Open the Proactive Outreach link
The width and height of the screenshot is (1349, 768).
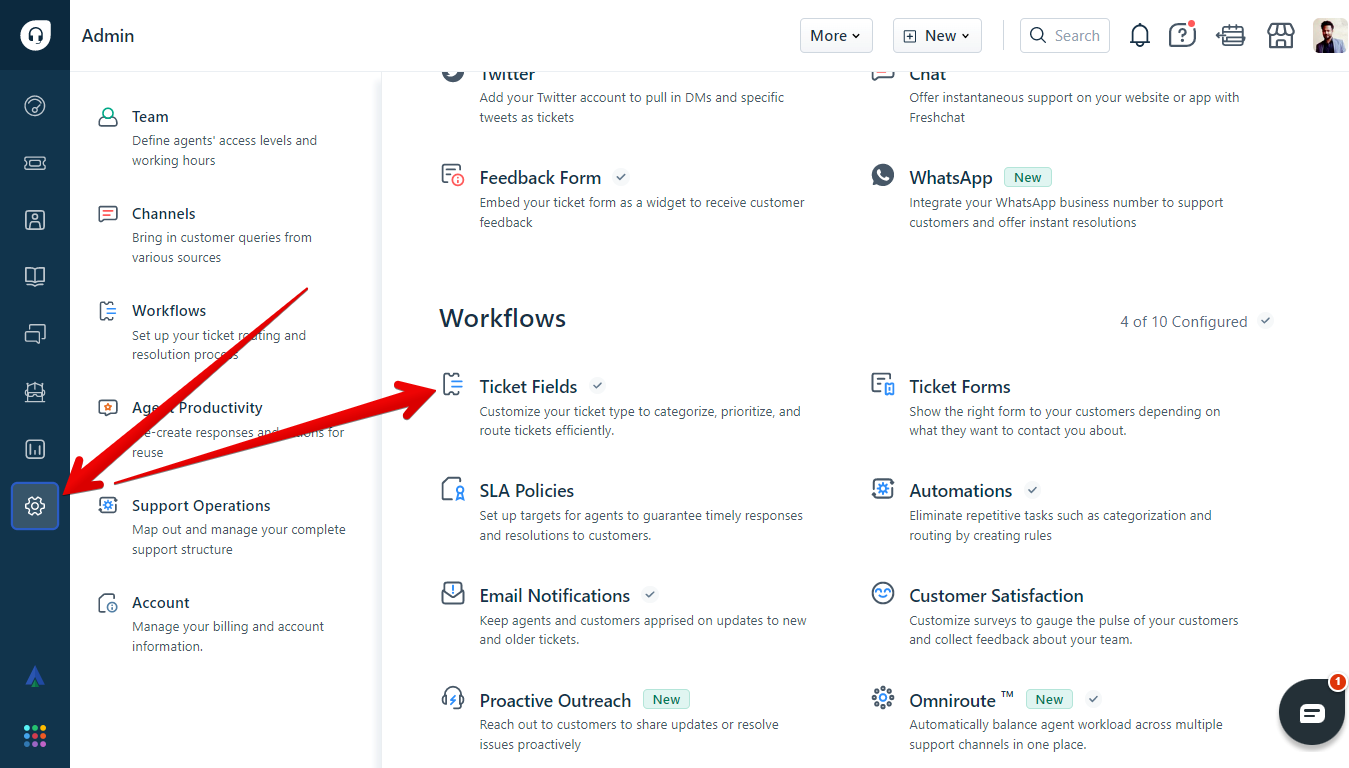pyautogui.click(x=555, y=700)
